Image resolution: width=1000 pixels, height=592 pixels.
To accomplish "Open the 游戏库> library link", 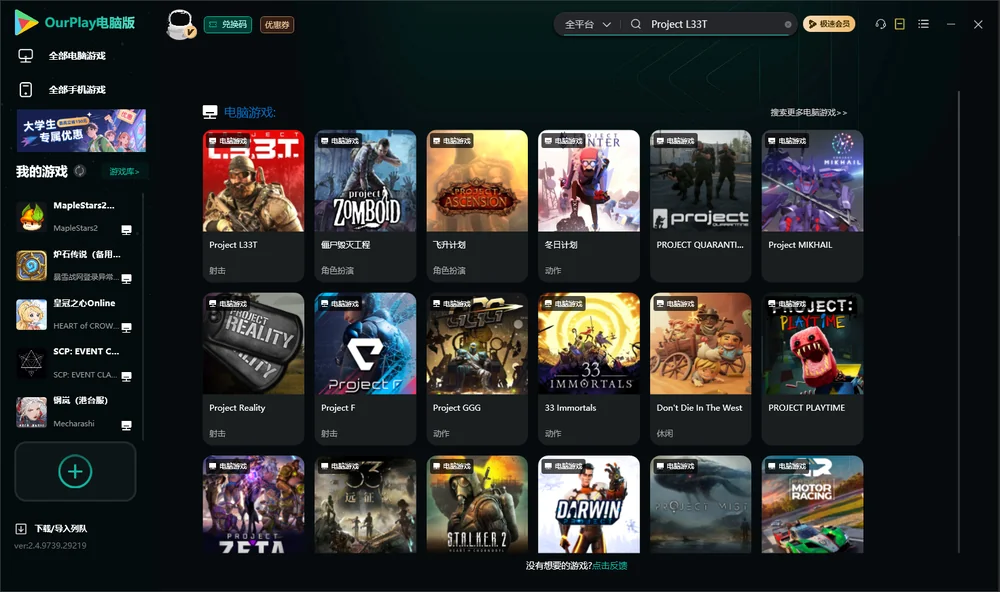I will [x=124, y=172].
